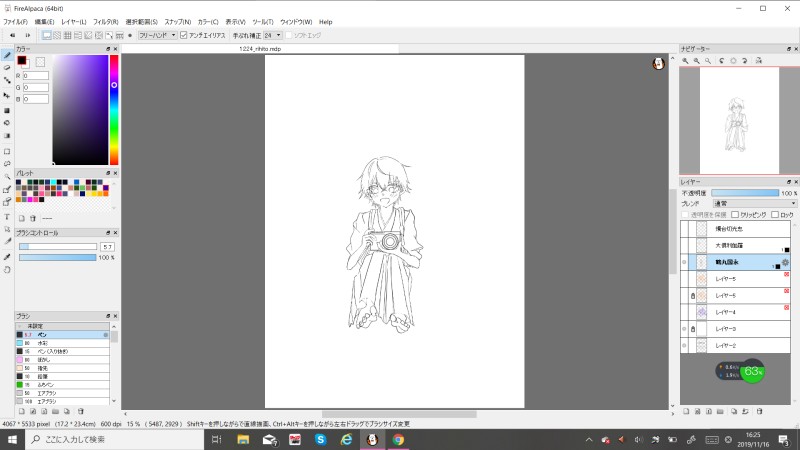Open the フィルタ(R) menu
The width and height of the screenshot is (800, 450).
pos(106,22)
